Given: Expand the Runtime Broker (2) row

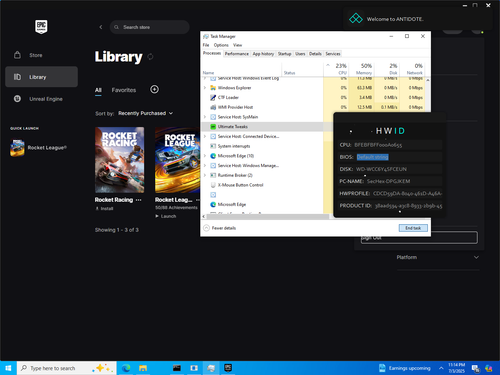Looking at the screenshot, I should point(205,175).
